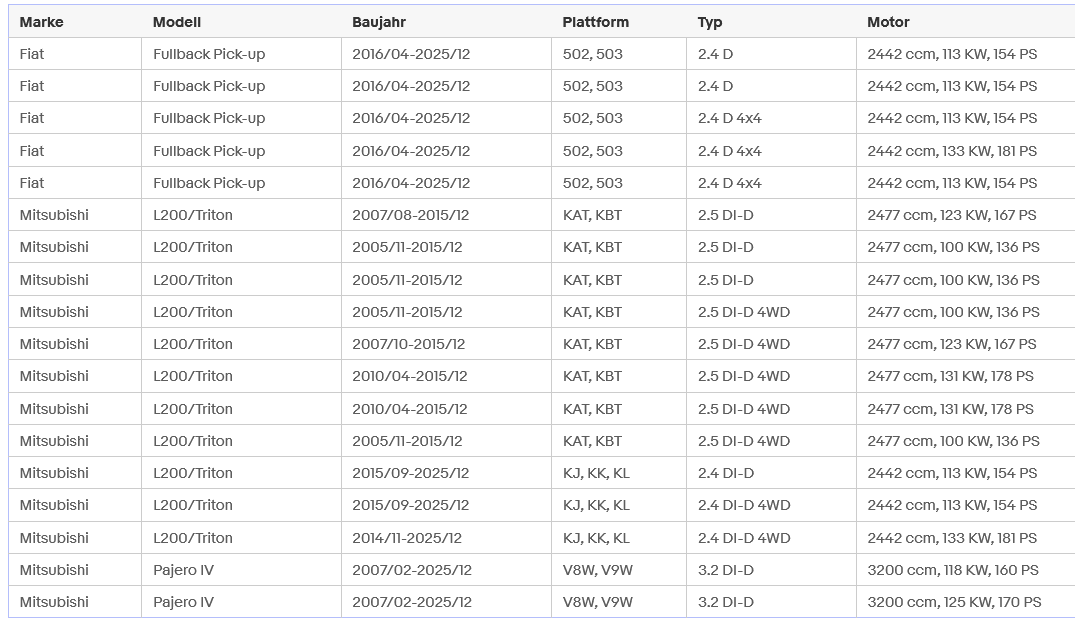Select the Modell column header
This screenshot has width=1075, height=627.
pyautogui.click(x=176, y=22)
